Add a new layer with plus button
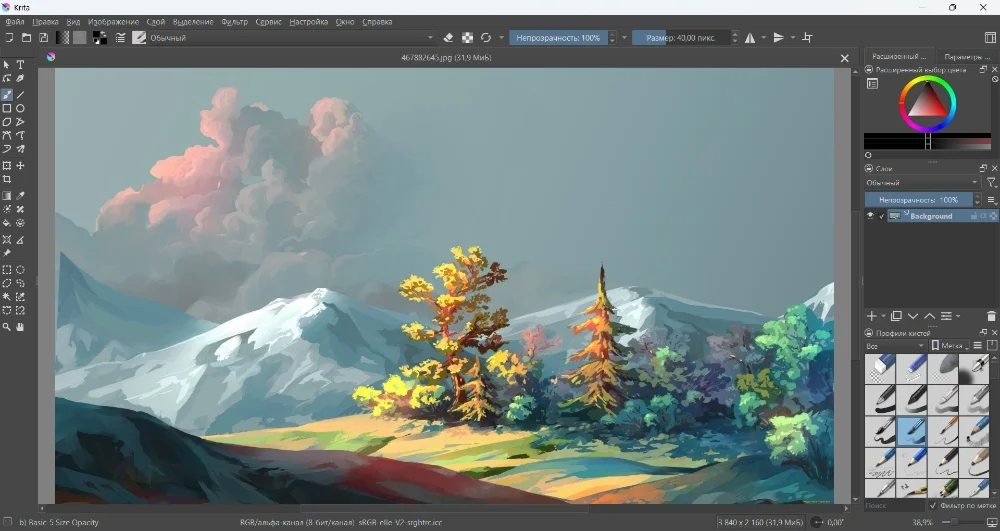The width and height of the screenshot is (1000, 531). 871,316
